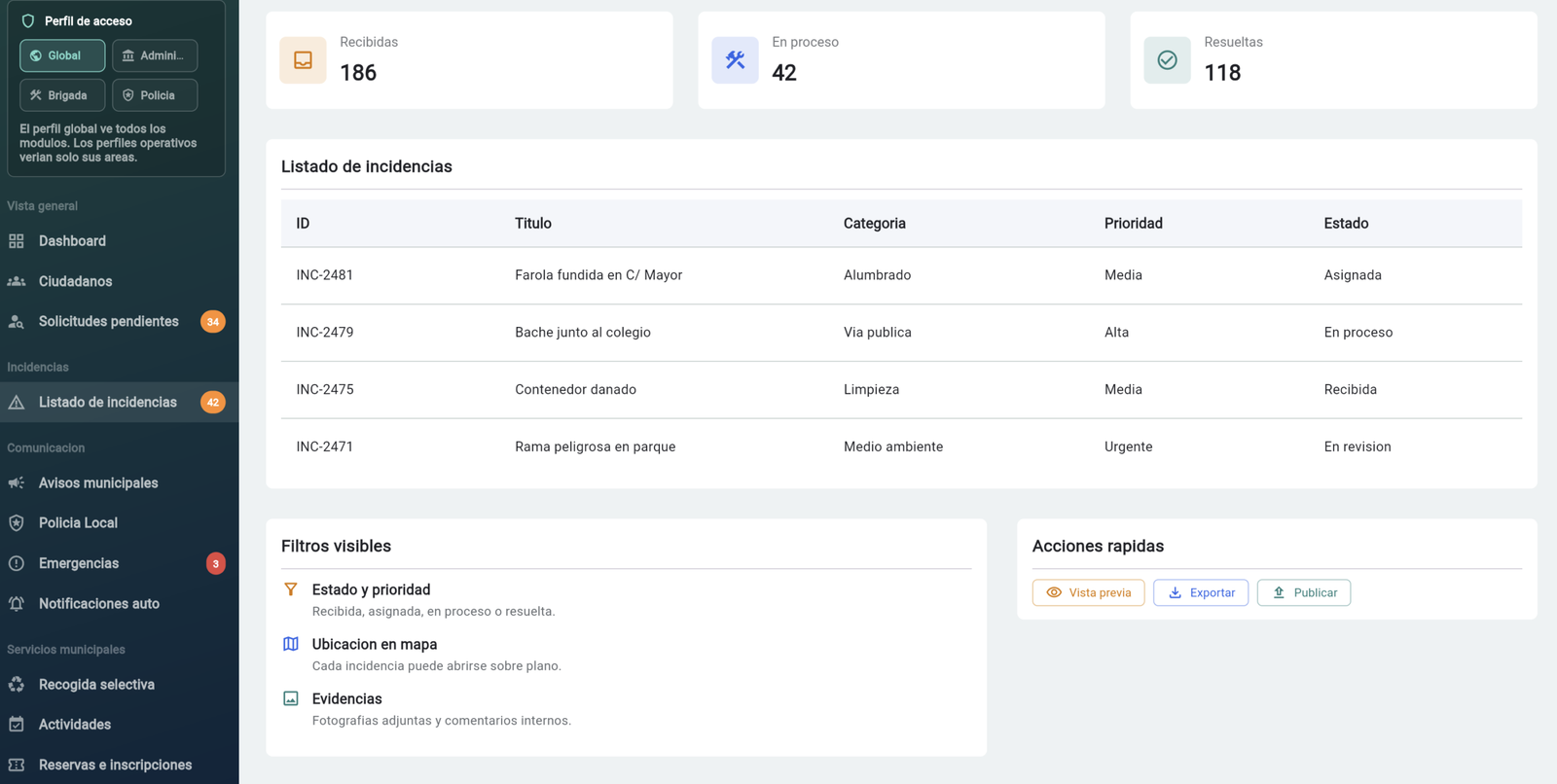The image size is (1557, 784).
Task: Open Dashboard from the sidebar
Action: [x=119, y=241]
